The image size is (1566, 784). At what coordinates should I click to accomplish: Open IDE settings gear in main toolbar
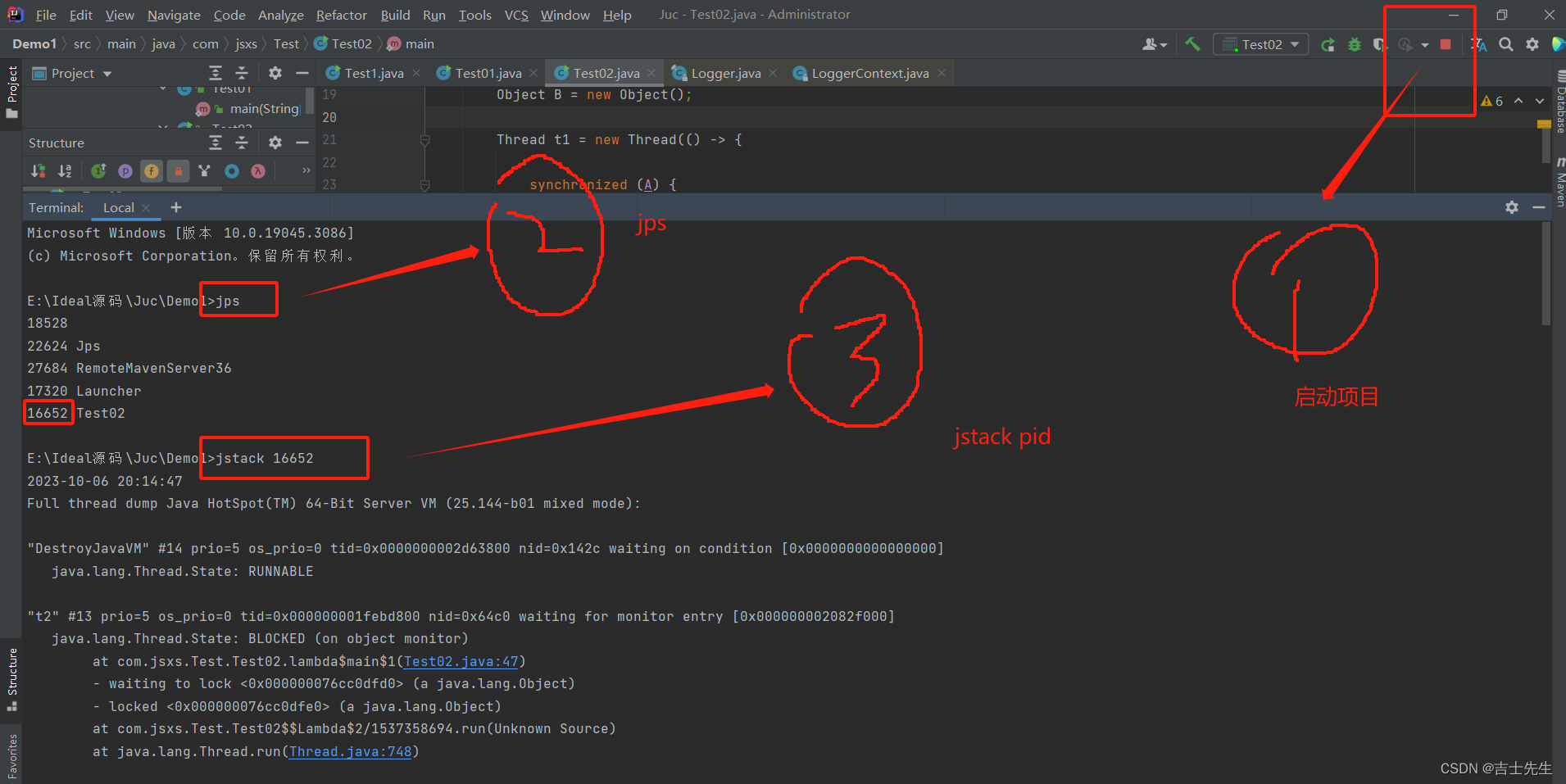(x=1532, y=44)
